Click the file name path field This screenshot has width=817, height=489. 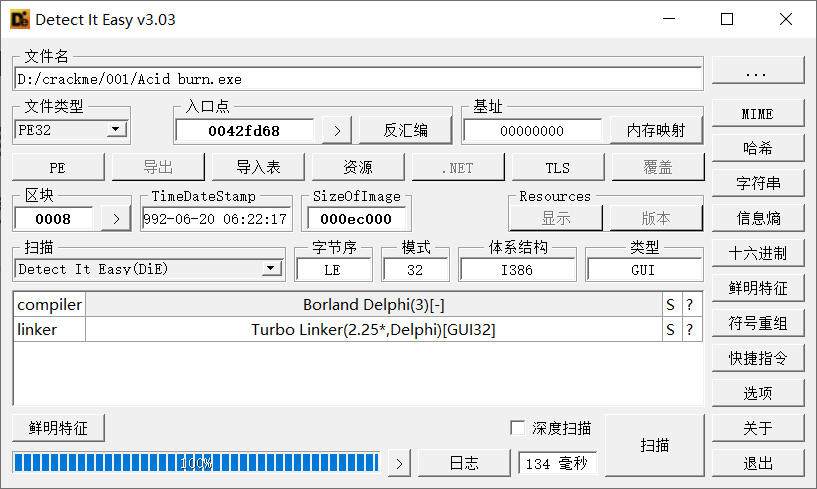click(358, 79)
